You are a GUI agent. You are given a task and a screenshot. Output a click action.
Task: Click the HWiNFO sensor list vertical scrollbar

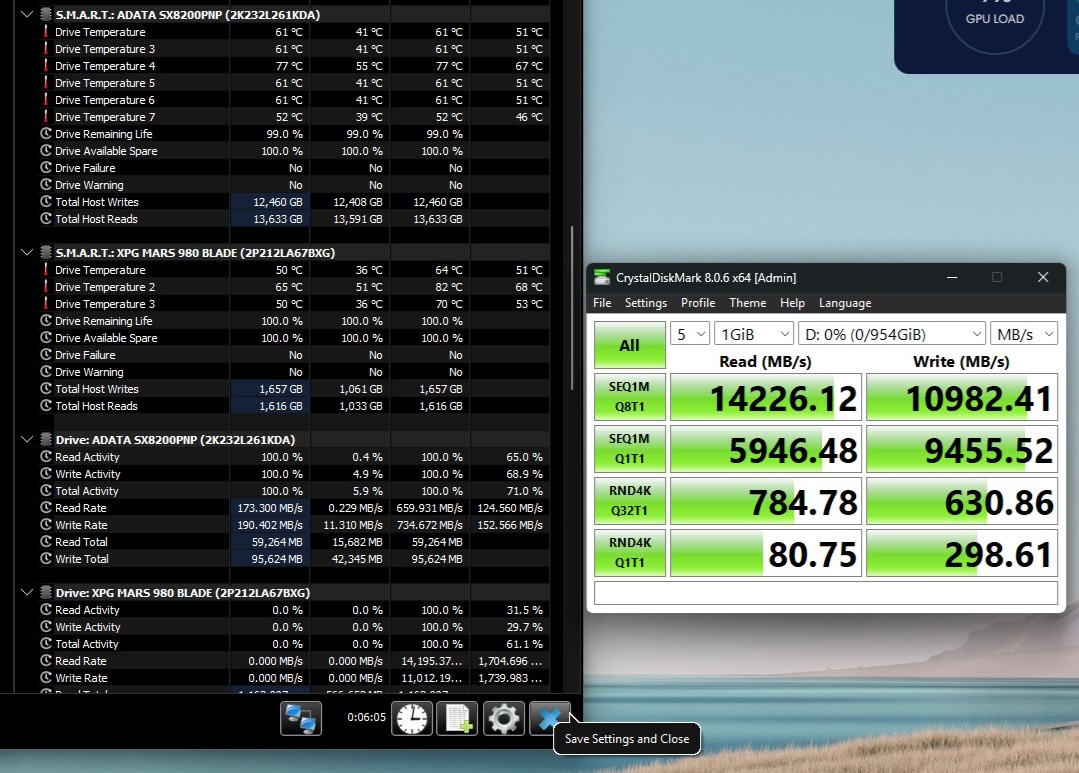tap(572, 300)
